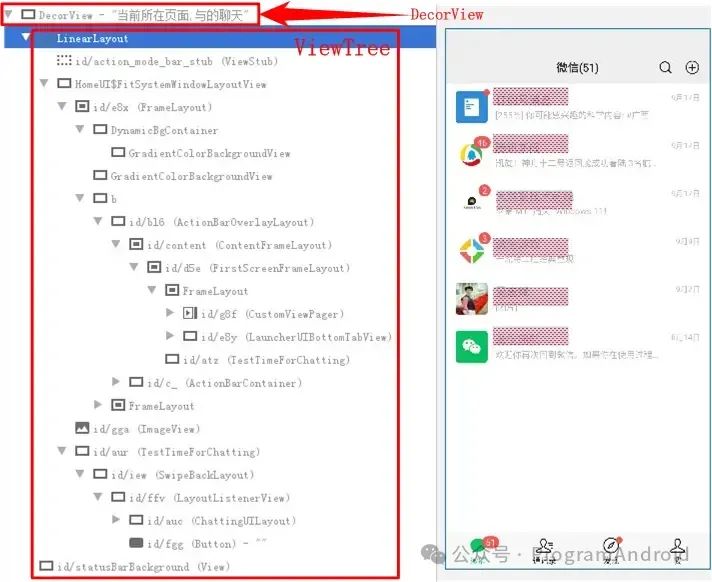Collapse the id/aur TestTimeForChatting arrow
712x582 pixels.
coord(62,451)
